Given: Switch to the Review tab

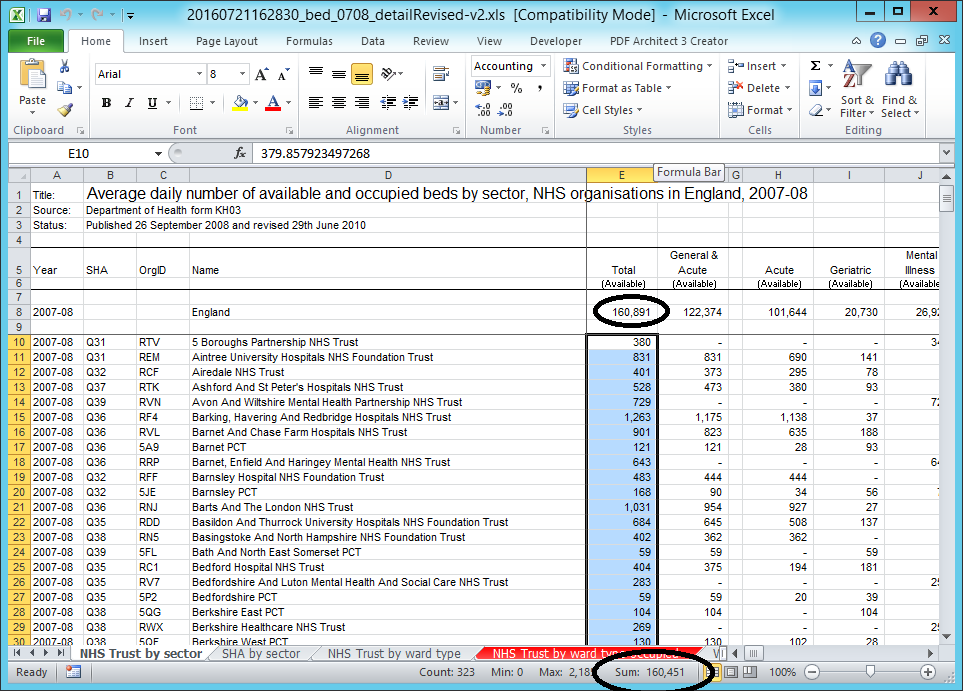Looking at the screenshot, I should click(431, 41).
